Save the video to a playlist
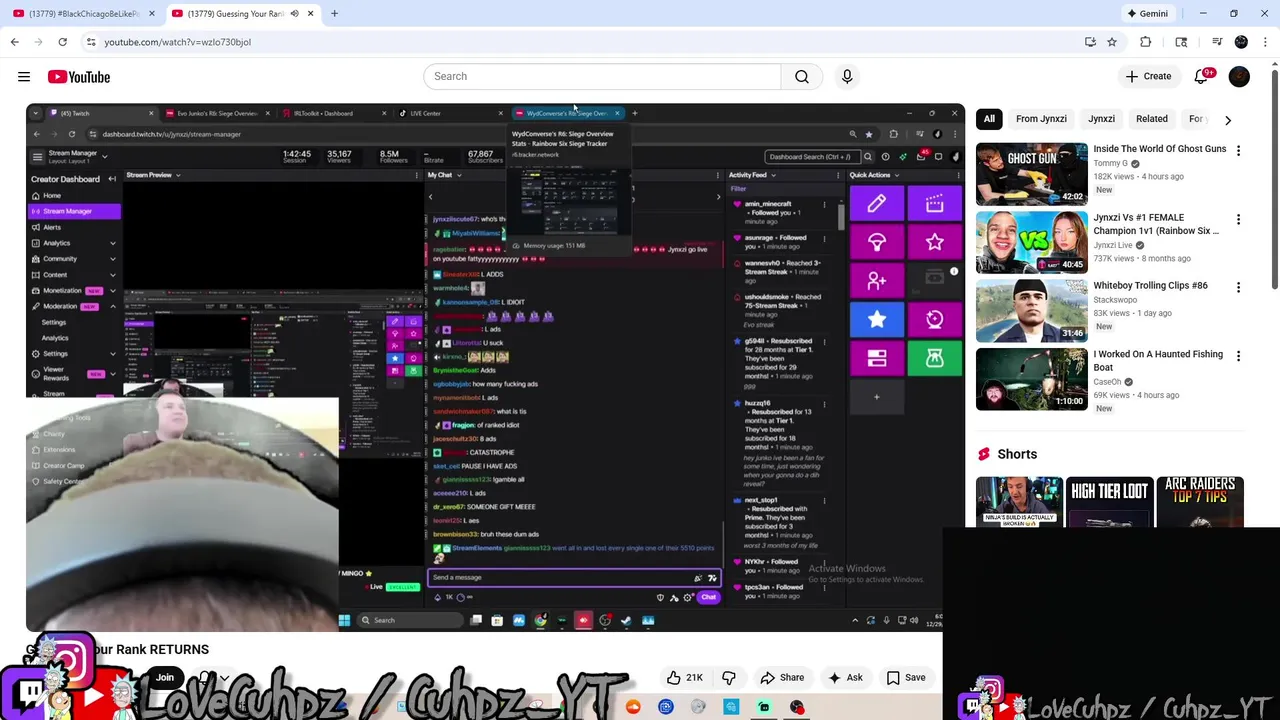Screen dimensions: 1280x720 [905, 677]
